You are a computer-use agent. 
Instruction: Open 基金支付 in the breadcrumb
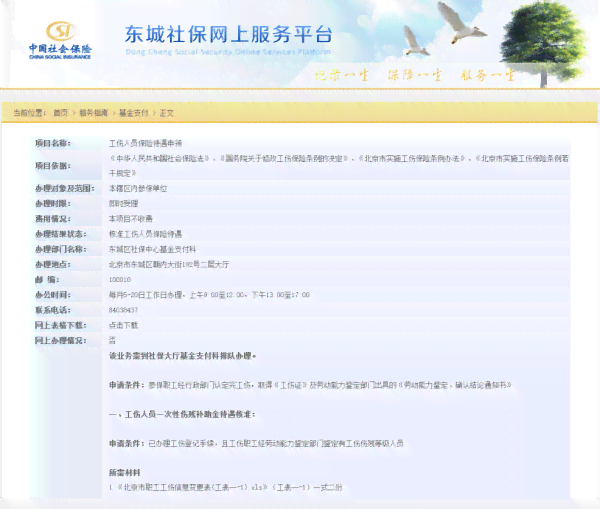tap(134, 113)
